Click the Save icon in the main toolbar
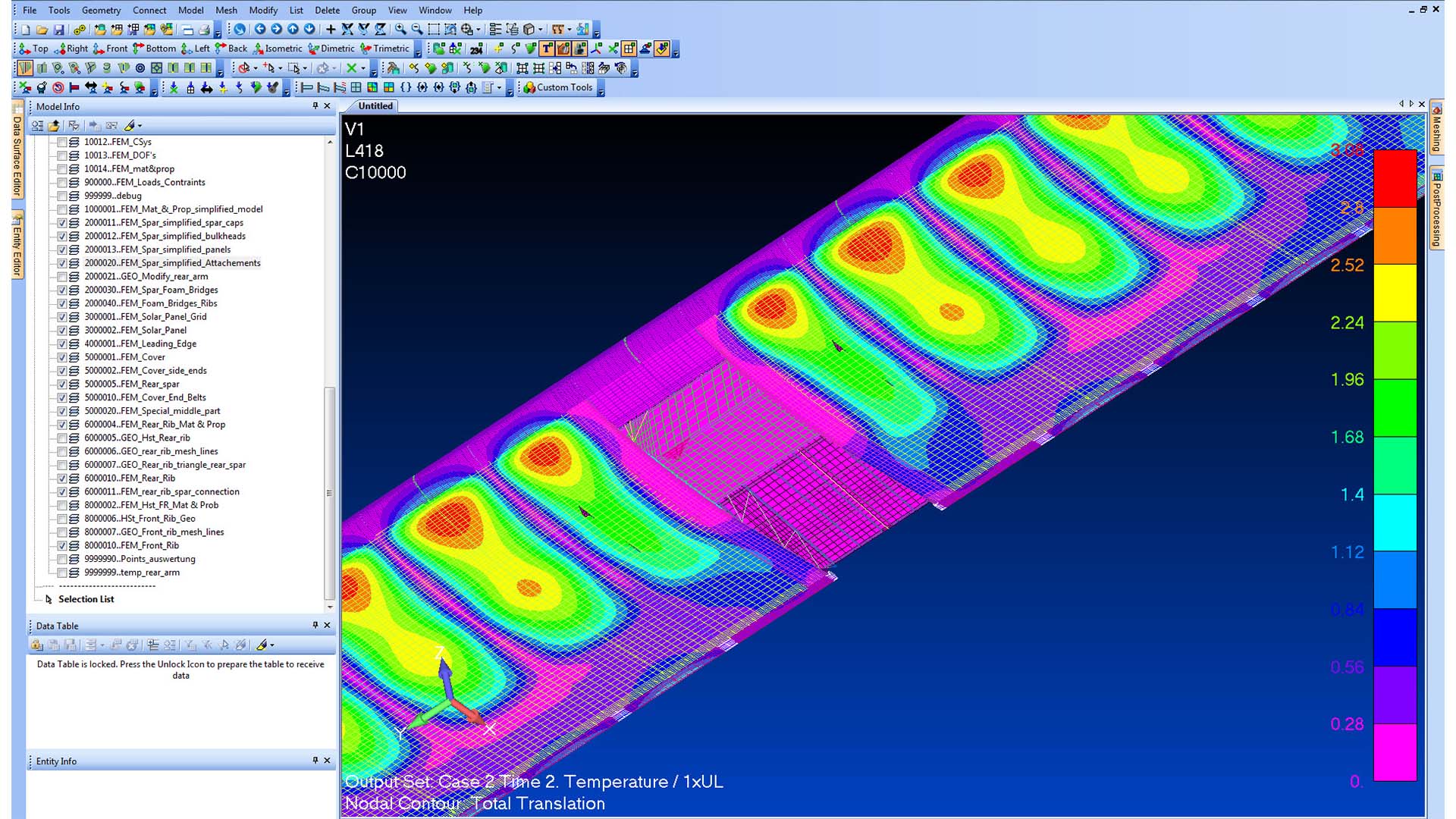 coord(59,30)
